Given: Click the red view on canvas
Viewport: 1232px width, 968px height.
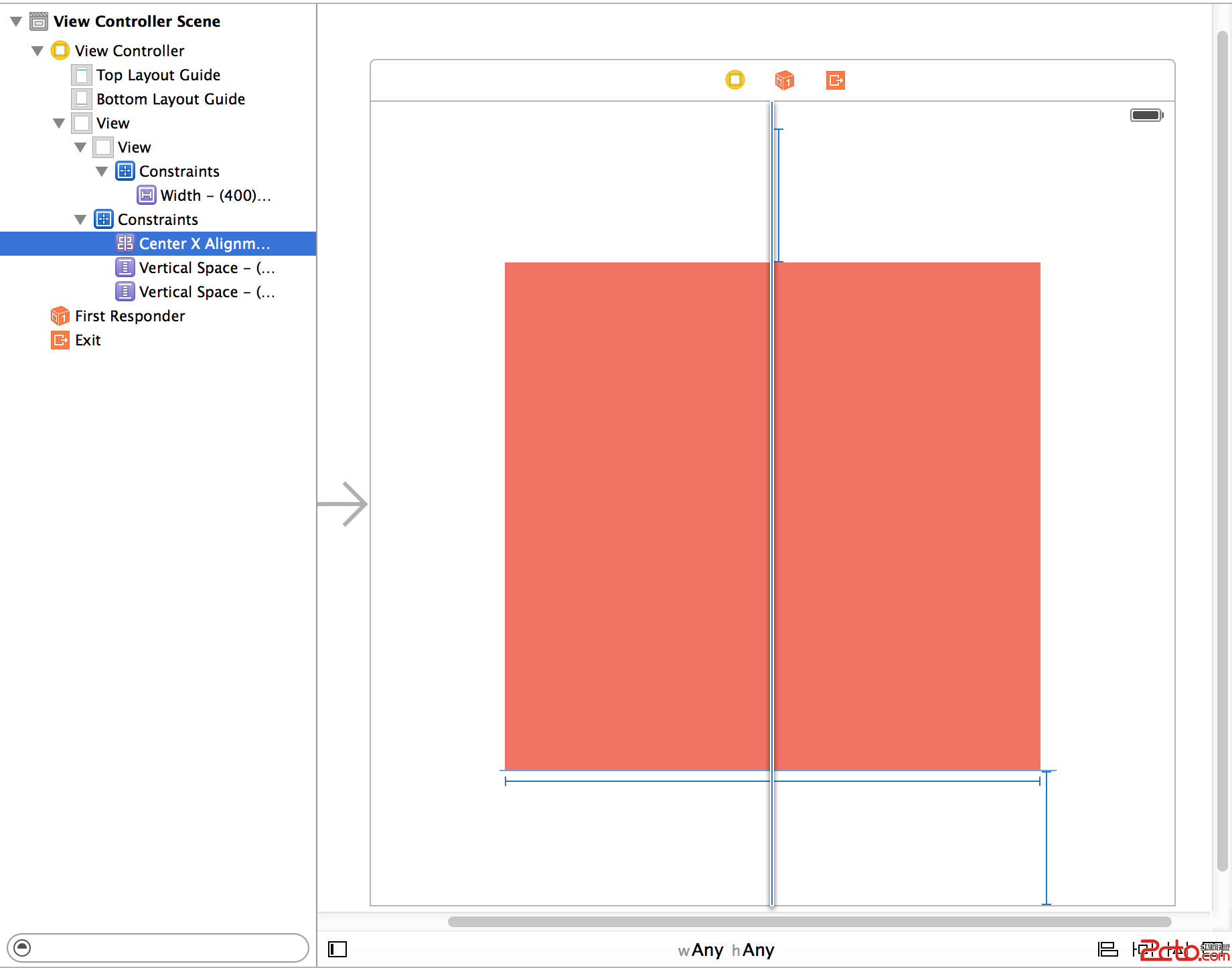Looking at the screenshot, I should 636,515.
